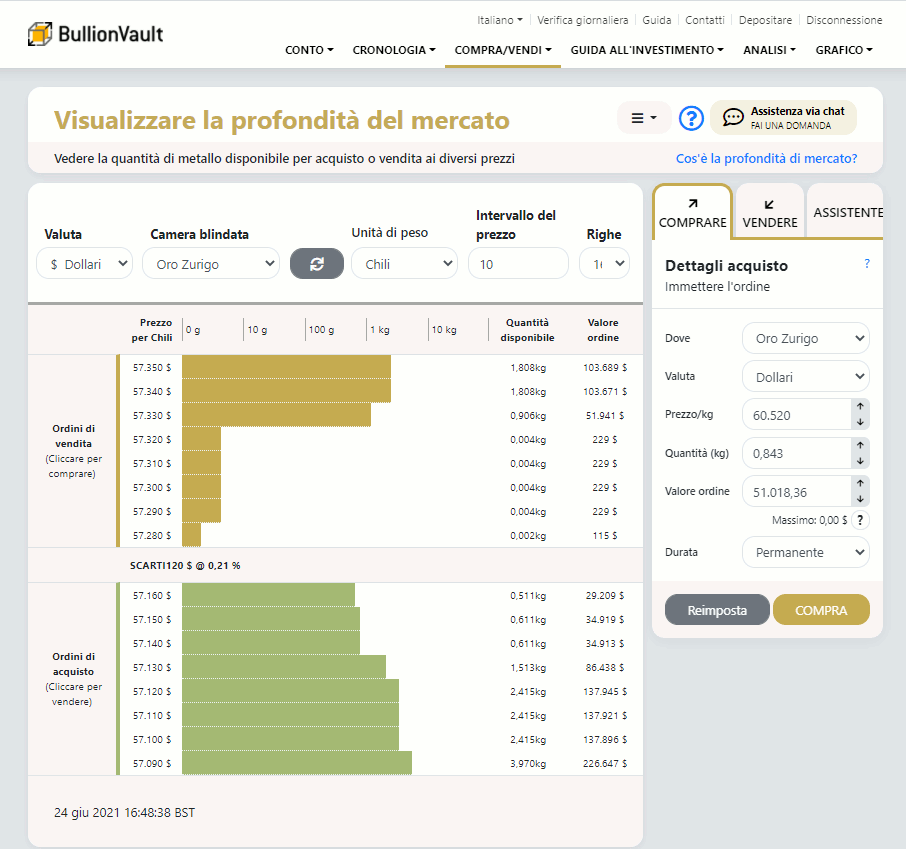Image resolution: width=906 pixels, height=849 pixels.
Task: Open 'Cos'è la profondità di mercato?' link
Action: (x=766, y=158)
